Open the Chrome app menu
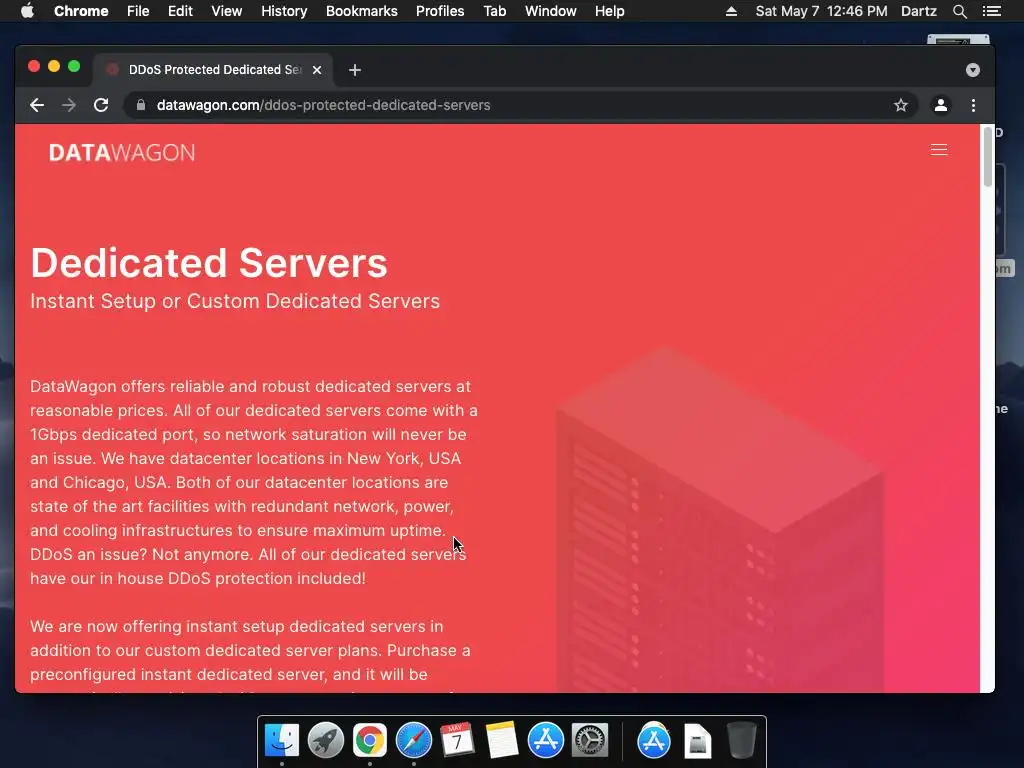This screenshot has height=768, width=1024. coord(81,11)
